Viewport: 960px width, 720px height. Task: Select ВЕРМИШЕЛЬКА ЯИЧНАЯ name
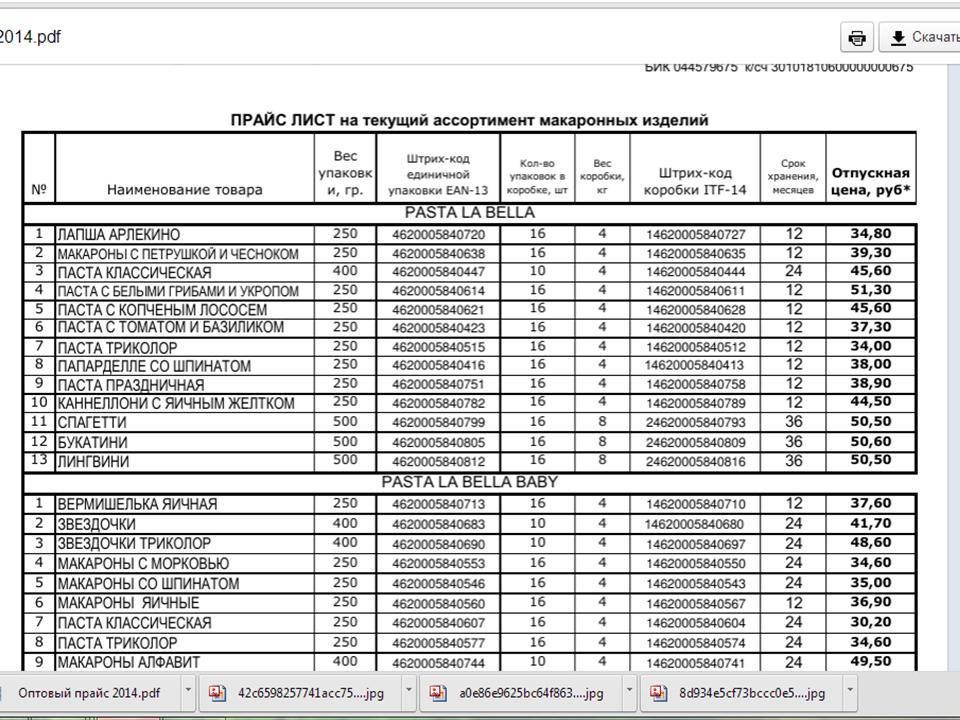137,504
